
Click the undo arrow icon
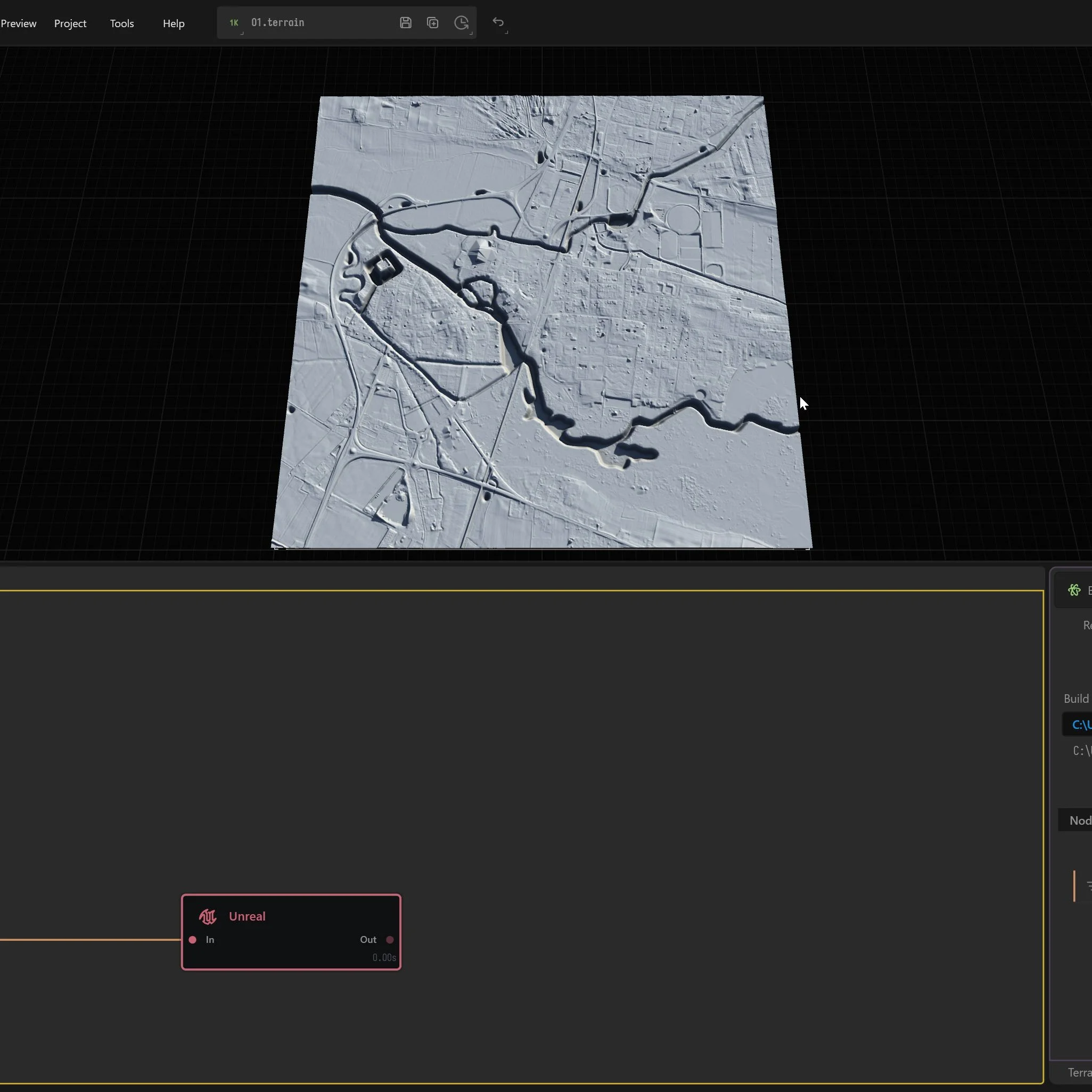point(498,22)
